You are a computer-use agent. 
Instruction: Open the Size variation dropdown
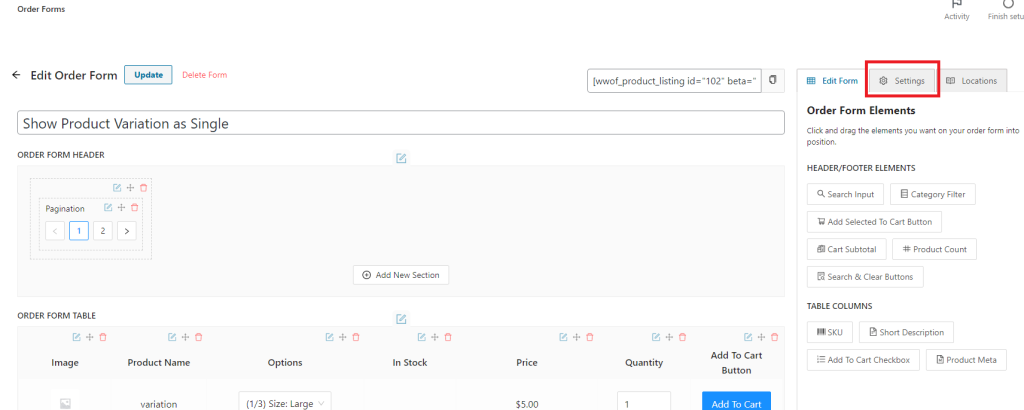[285, 403]
